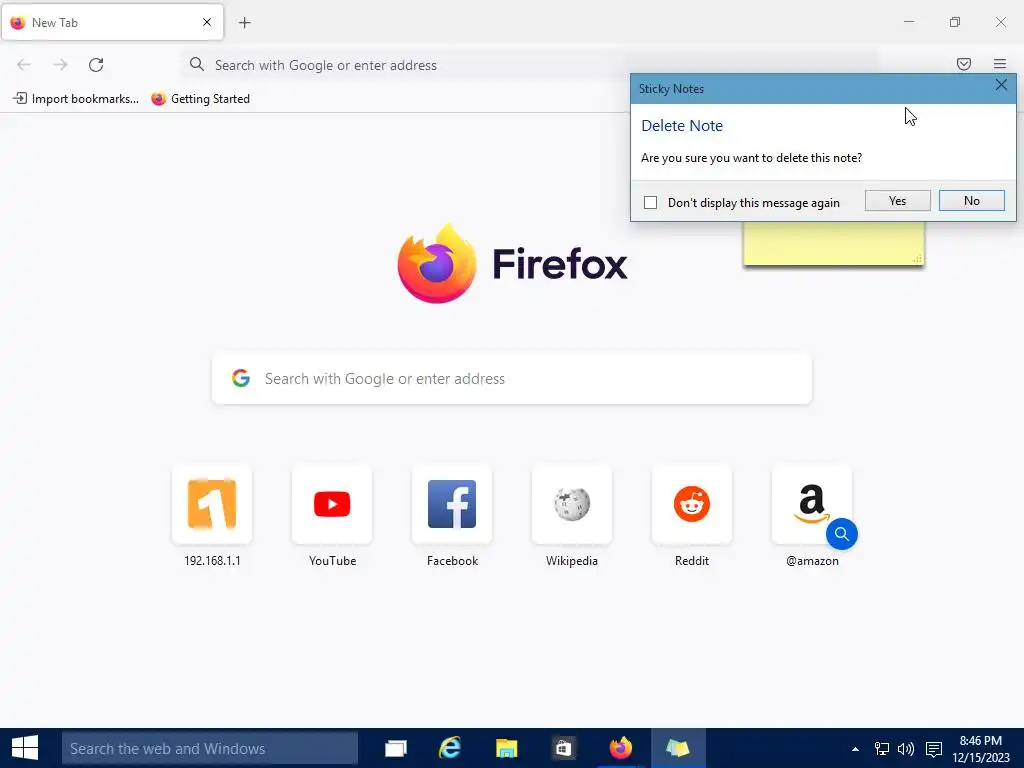The image size is (1024, 768).
Task: Restore down the Firefox window
Action: 955,22
